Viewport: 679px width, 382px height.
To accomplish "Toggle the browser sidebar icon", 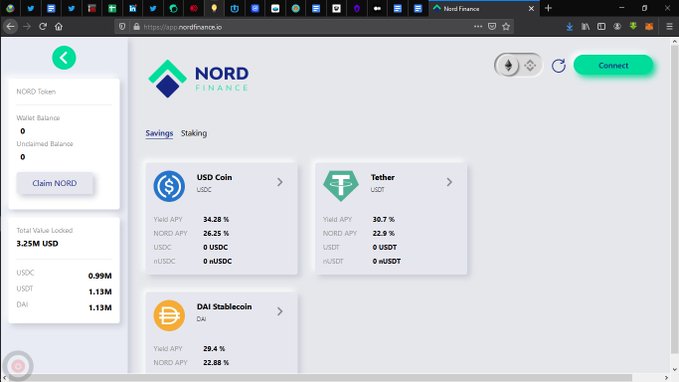I will [x=601, y=26].
